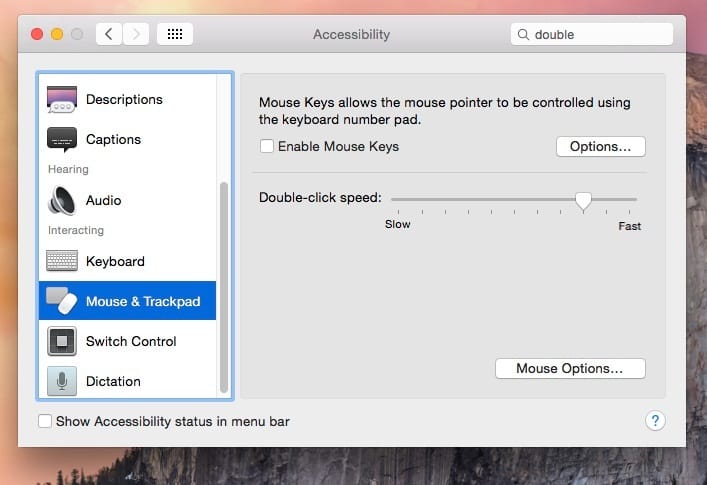Select Dictation in the sidebar list

click(128, 381)
